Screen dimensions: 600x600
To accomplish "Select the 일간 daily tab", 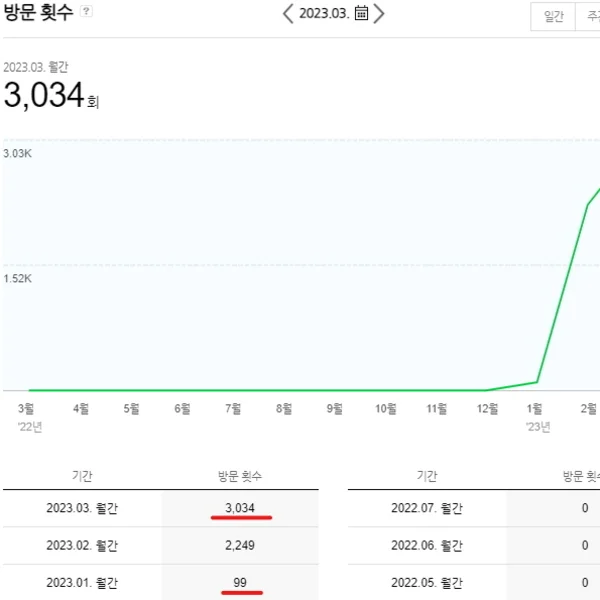I will [x=553, y=17].
